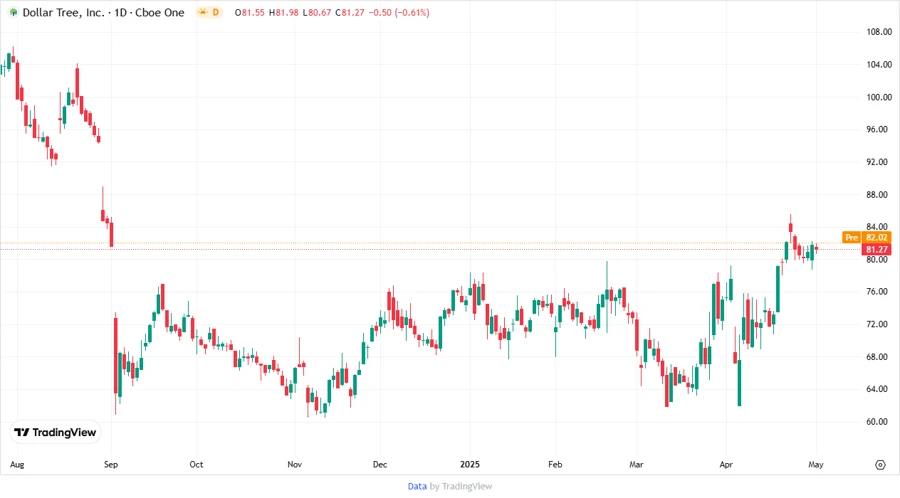Click the Nov label on time axis

click(x=294, y=465)
